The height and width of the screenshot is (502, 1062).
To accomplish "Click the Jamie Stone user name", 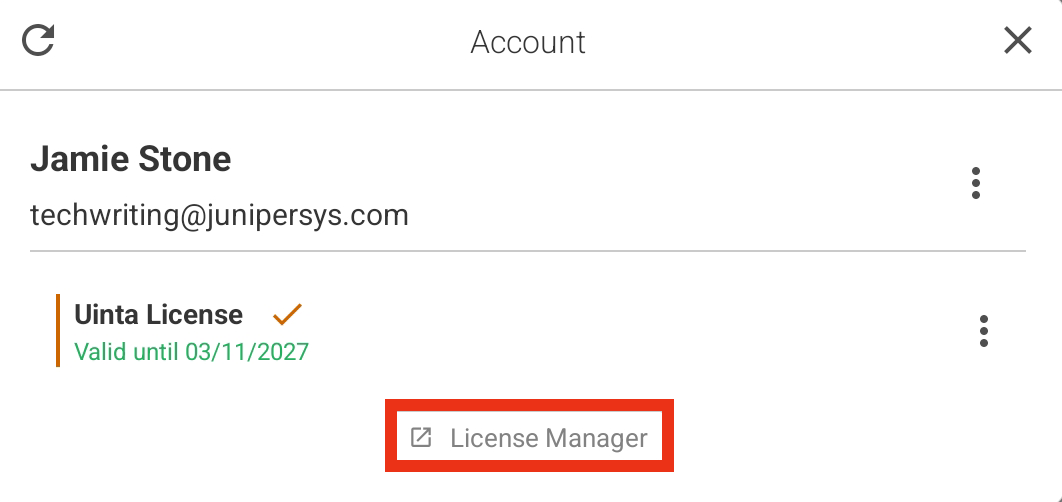I will click(131, 159).
